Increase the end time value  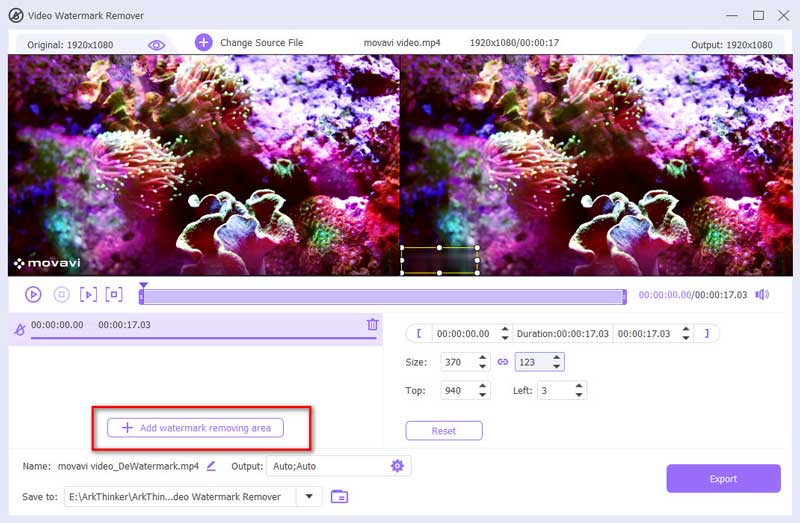pyautogui.click(x=686, y=329)
